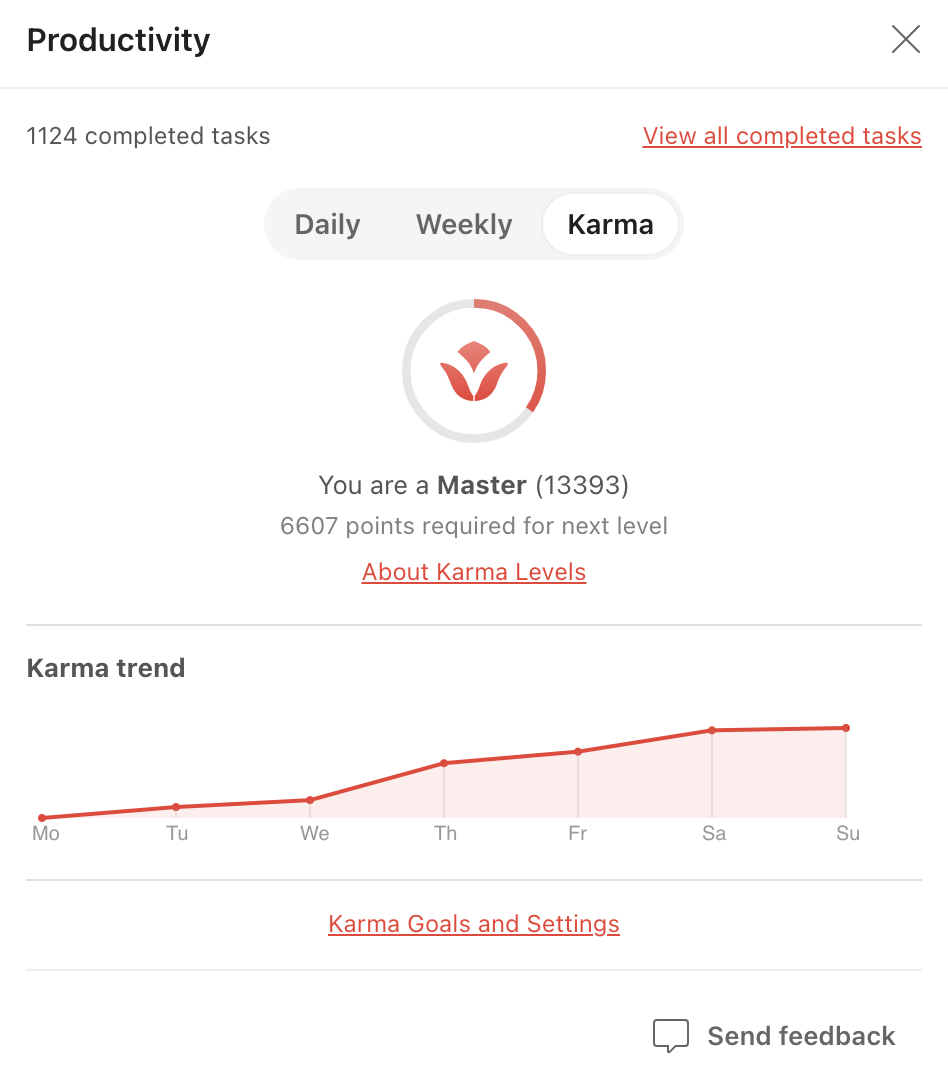This screenshot has width=948, height=1088.
Task: Select the data point above Sa
Action: (713, 731)
